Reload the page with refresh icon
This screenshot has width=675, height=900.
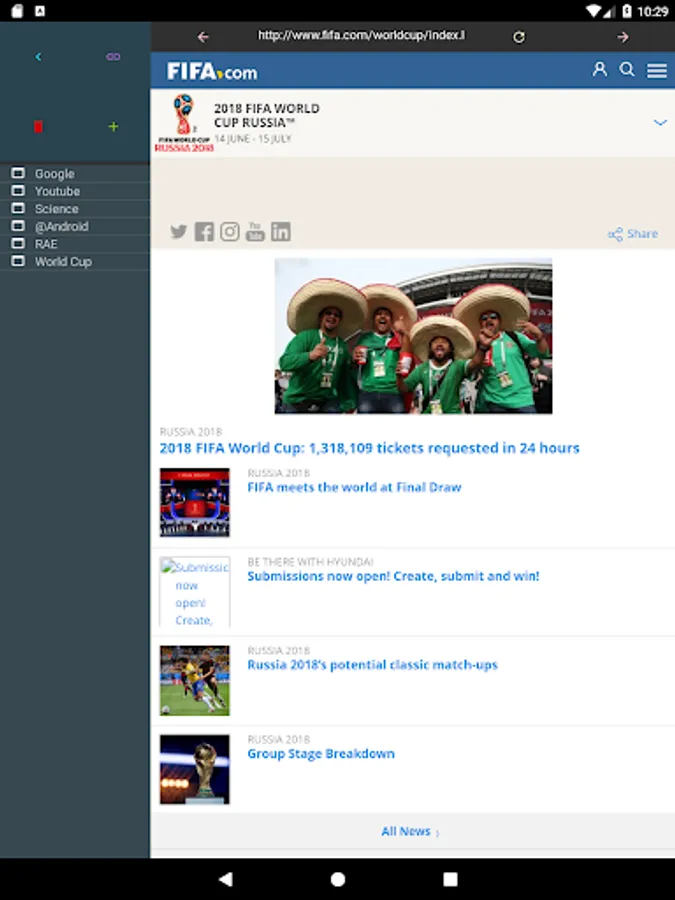tap(519, 37)
